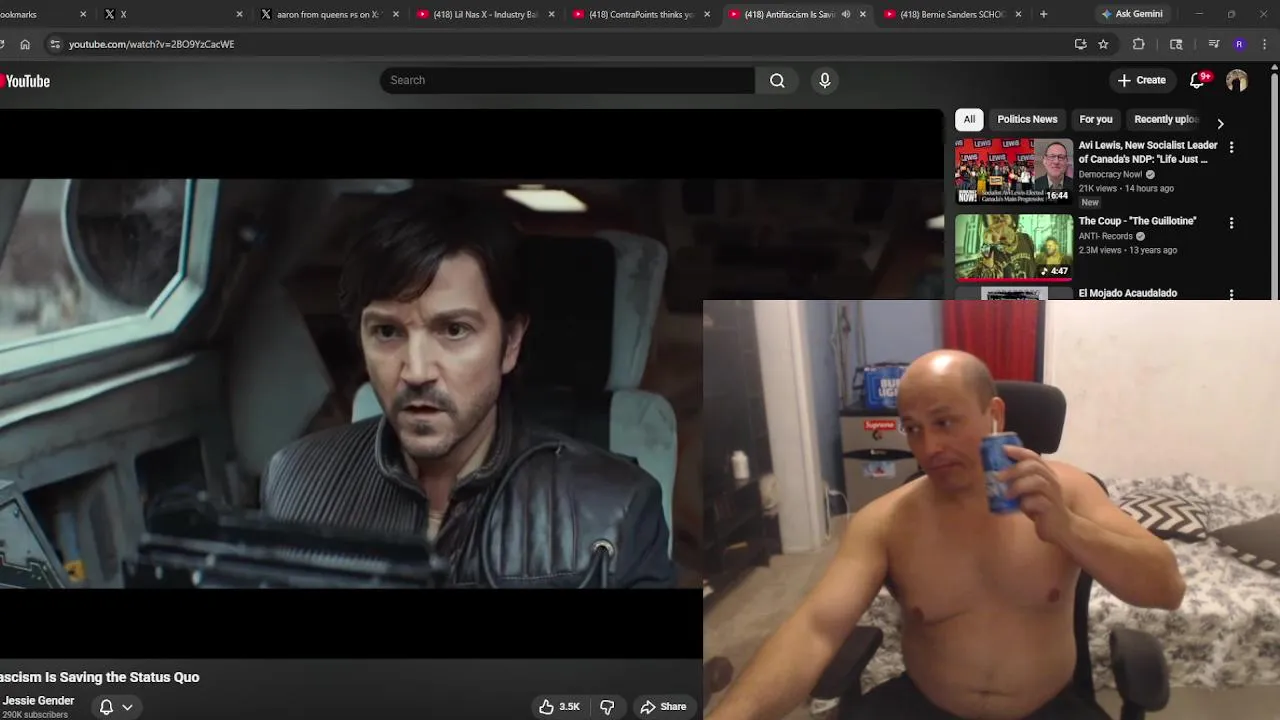Select the For you filter chip

(x=1096, y=119)
